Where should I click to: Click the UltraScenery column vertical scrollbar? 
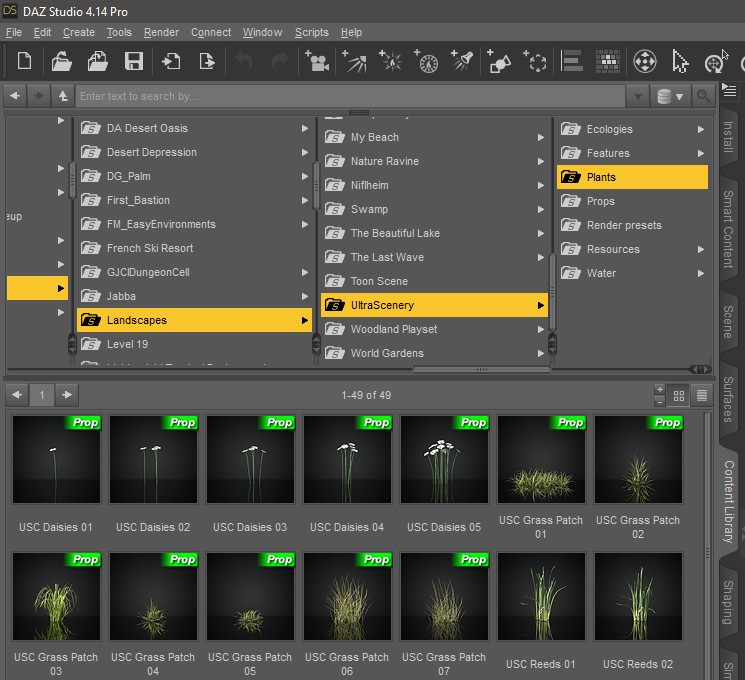pyautogui.click(x=552, y=292)
